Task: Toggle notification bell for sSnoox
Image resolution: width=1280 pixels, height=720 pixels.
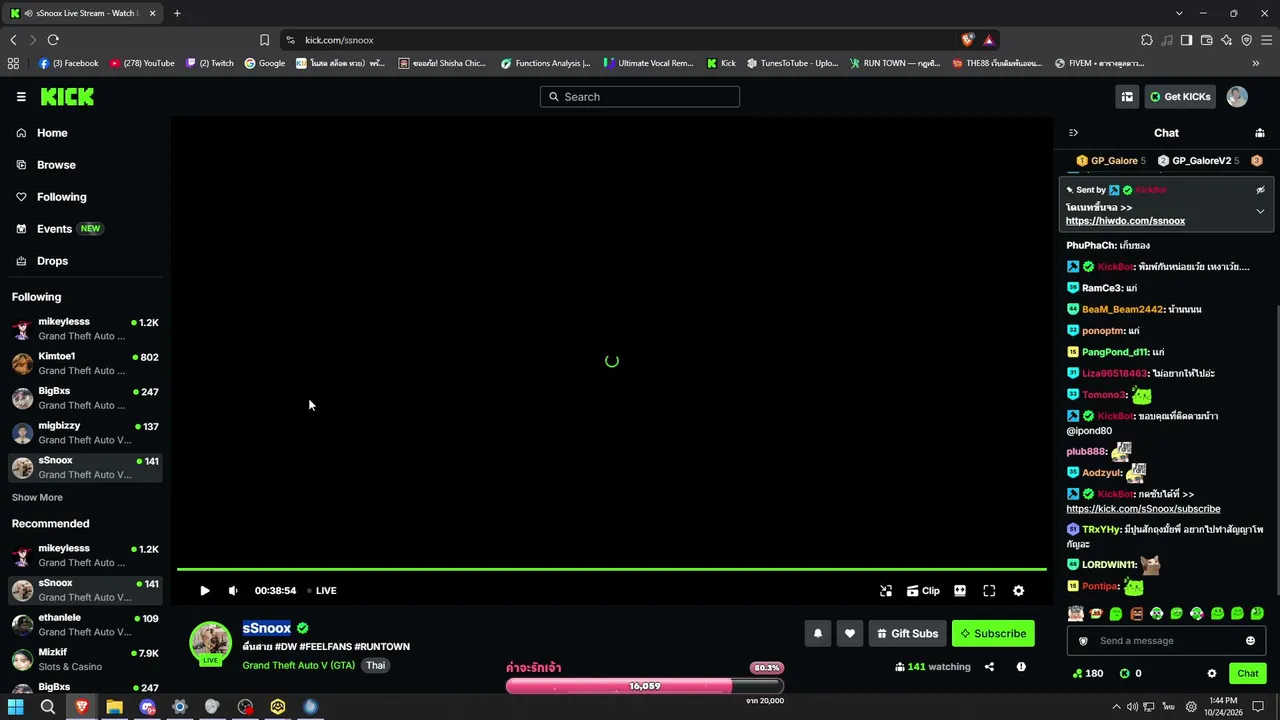Action: click(818, 633)
